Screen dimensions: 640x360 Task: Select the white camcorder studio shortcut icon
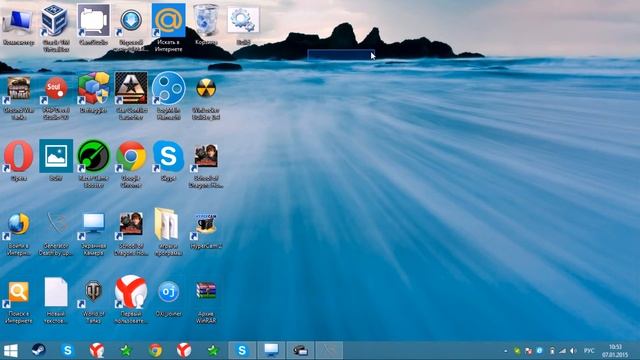coord(93,20)
